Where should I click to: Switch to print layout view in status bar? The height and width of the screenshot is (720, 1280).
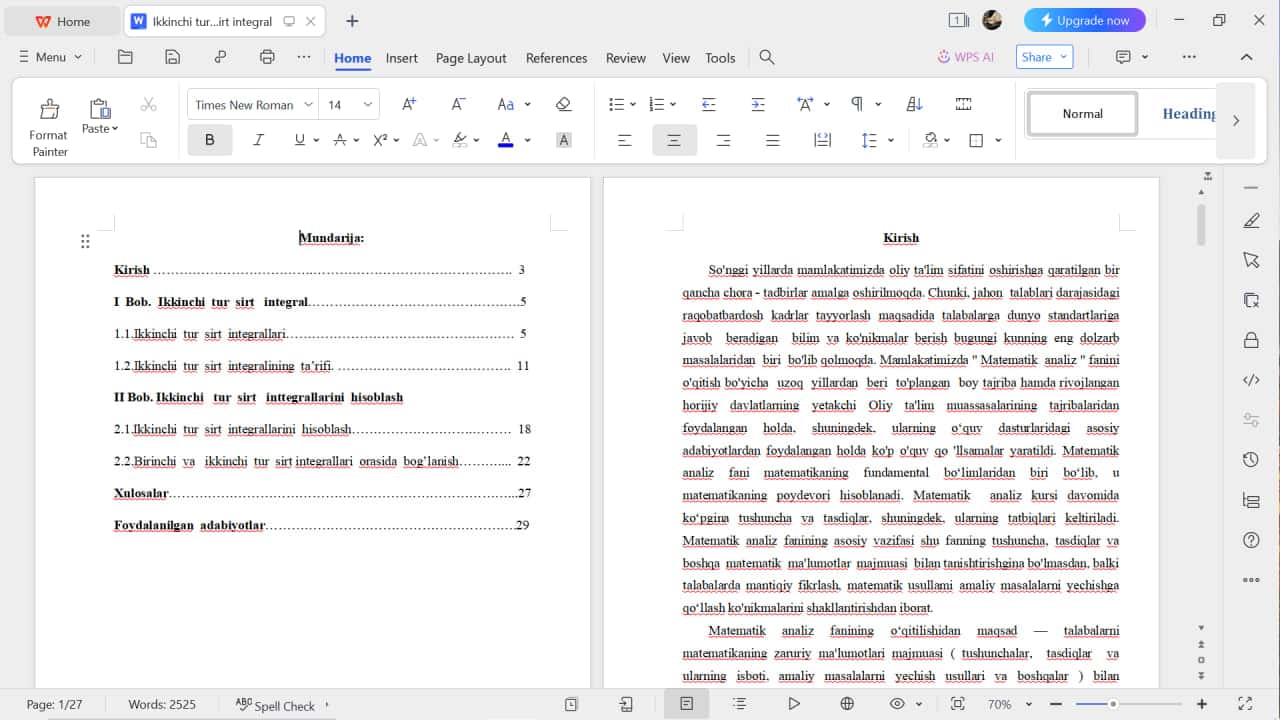[686, 704]
